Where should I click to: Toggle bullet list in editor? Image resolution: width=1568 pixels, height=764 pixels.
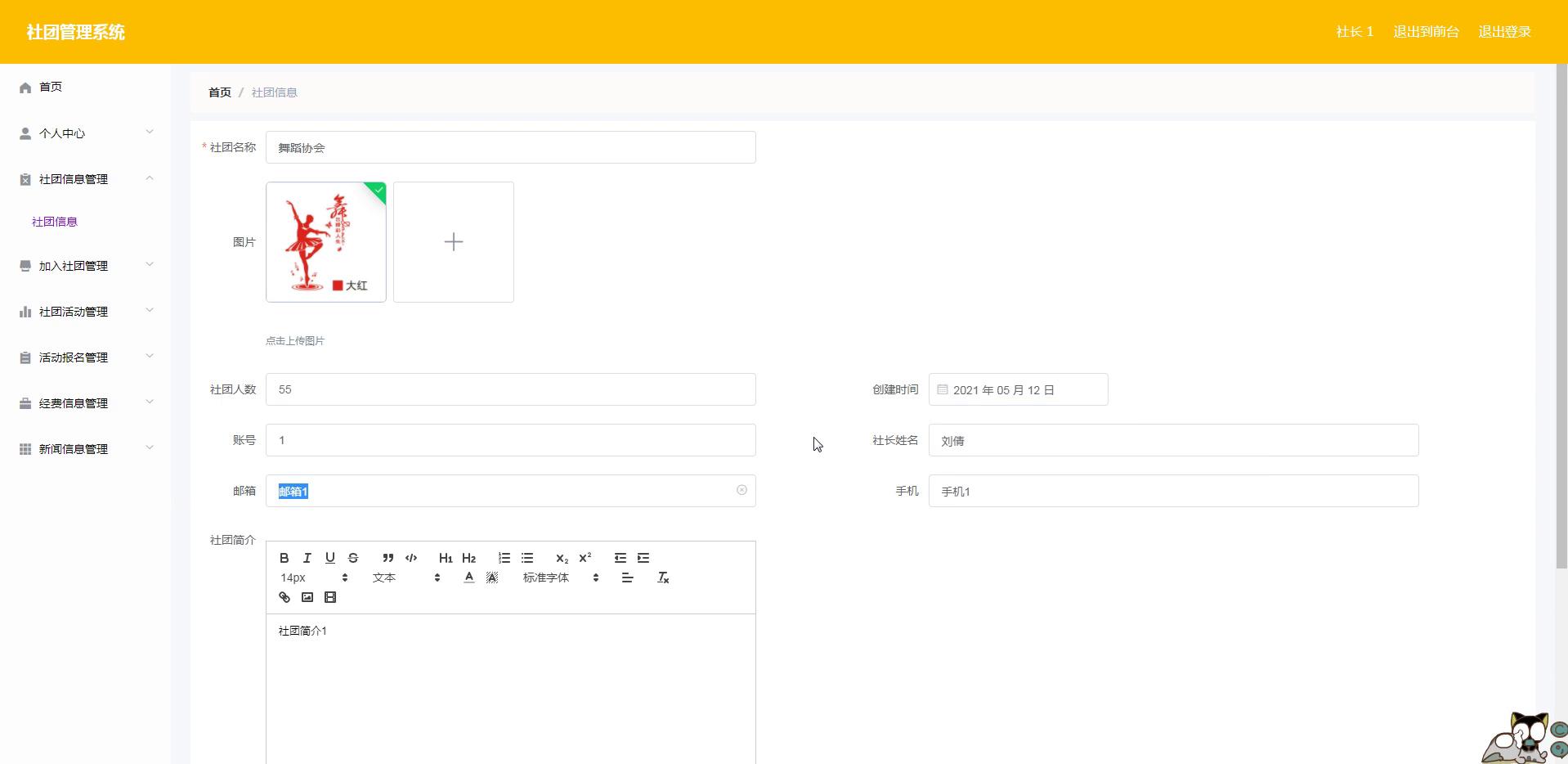point(527,558)
